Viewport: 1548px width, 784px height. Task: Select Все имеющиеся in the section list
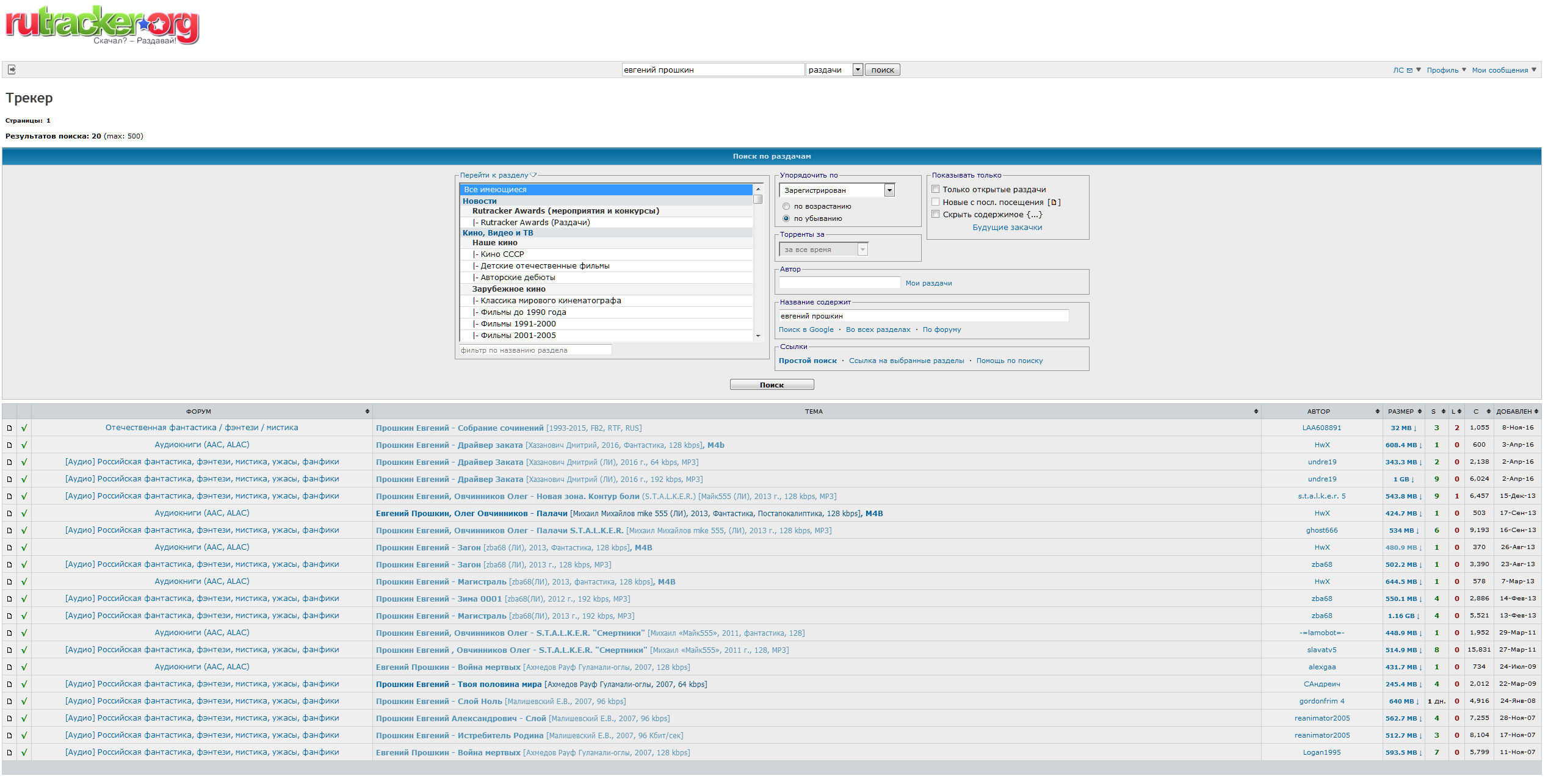point(606,190)
